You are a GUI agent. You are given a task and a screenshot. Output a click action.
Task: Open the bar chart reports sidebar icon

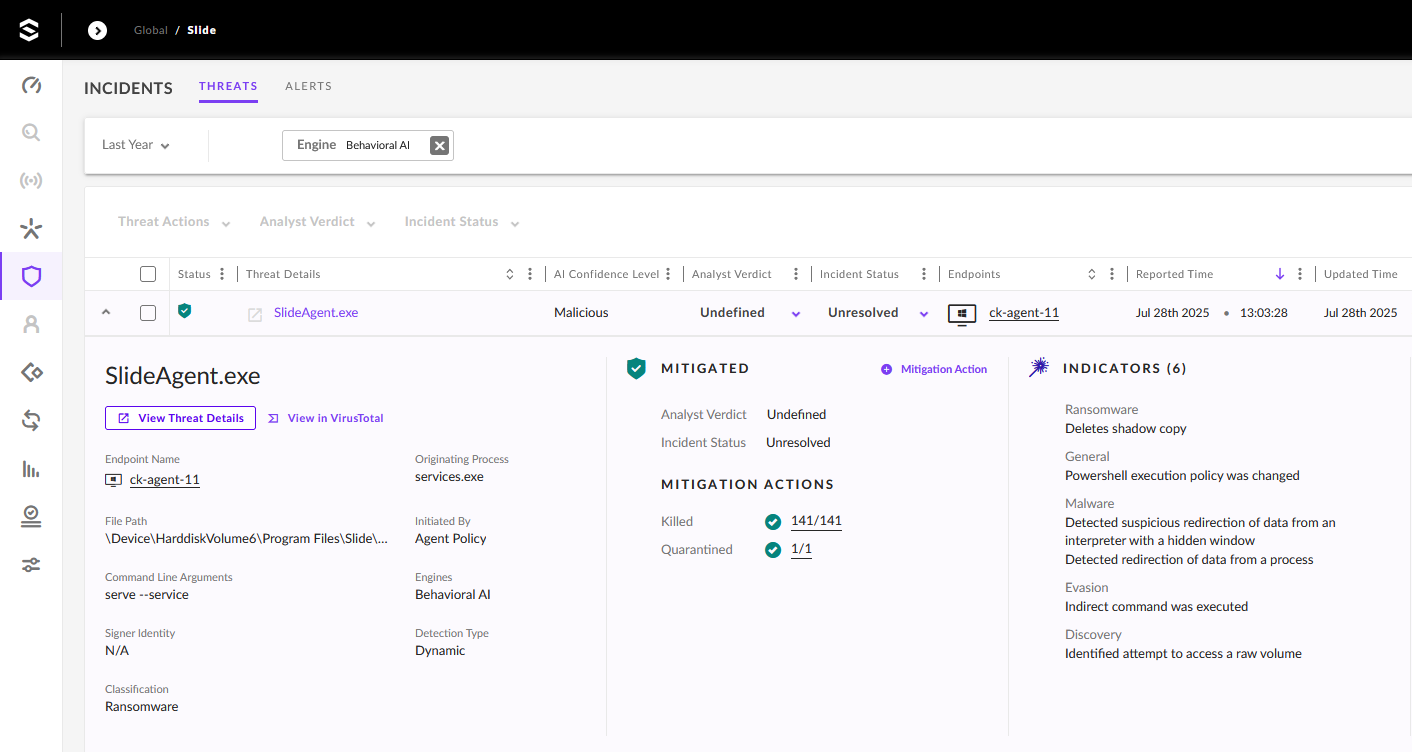[31, 469]
